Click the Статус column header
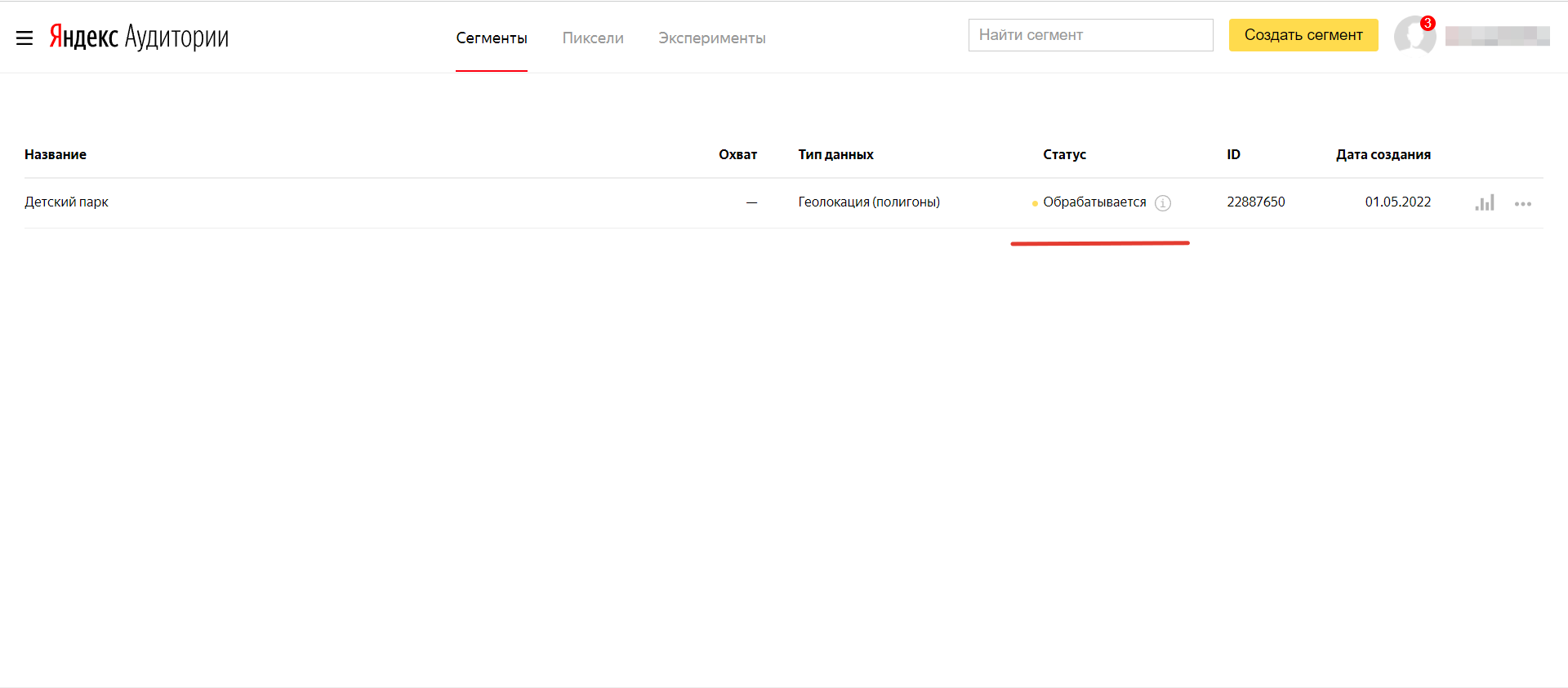Screen dimensions: 1568x688 pyautogui.click(x=1064, y=154)
